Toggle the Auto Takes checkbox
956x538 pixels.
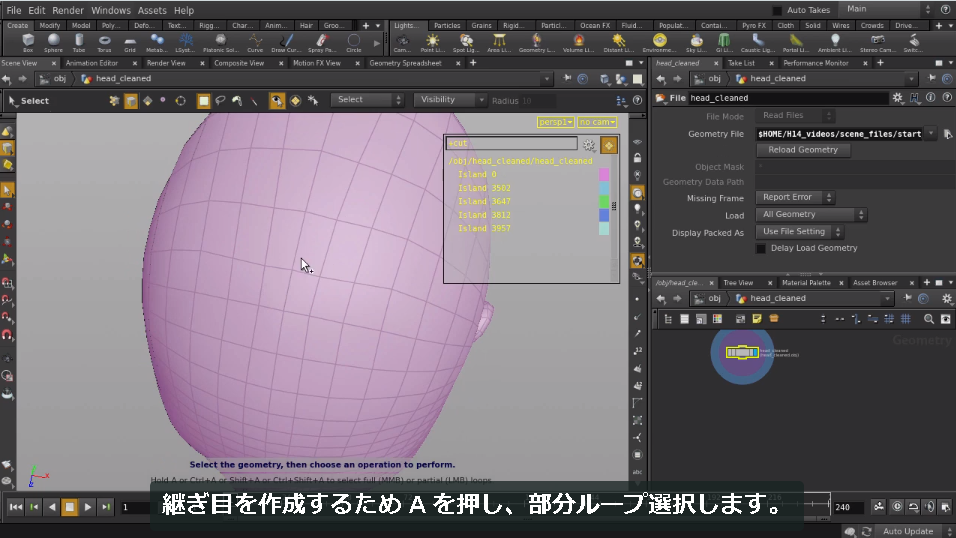(x=777, y=10)
